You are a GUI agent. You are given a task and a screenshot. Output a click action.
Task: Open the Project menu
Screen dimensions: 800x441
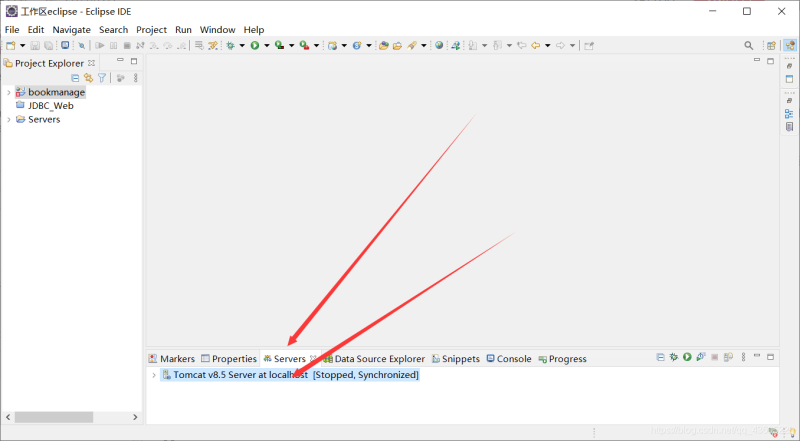152,30
